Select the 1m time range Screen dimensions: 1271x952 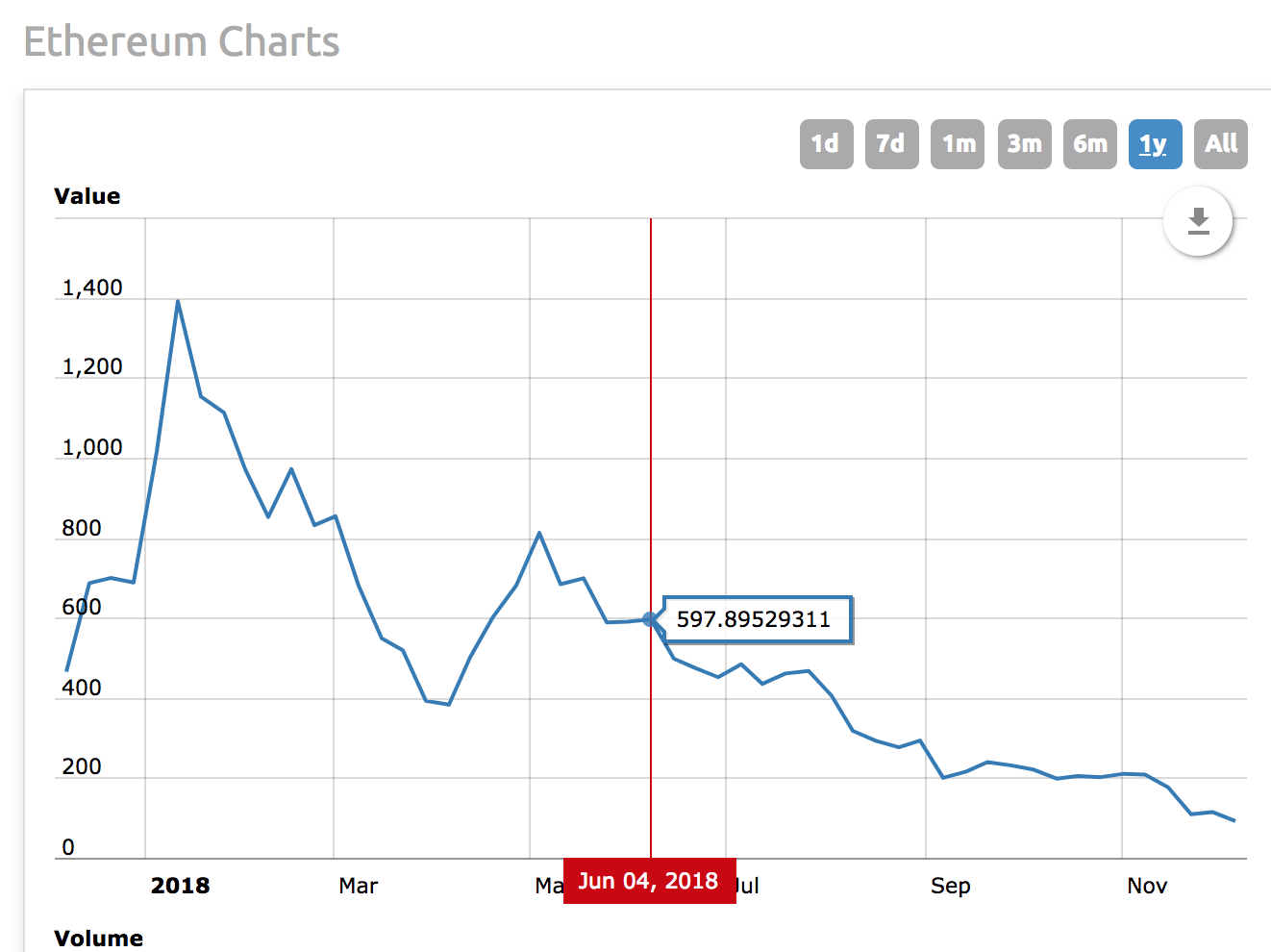click(x=958, y=144)
